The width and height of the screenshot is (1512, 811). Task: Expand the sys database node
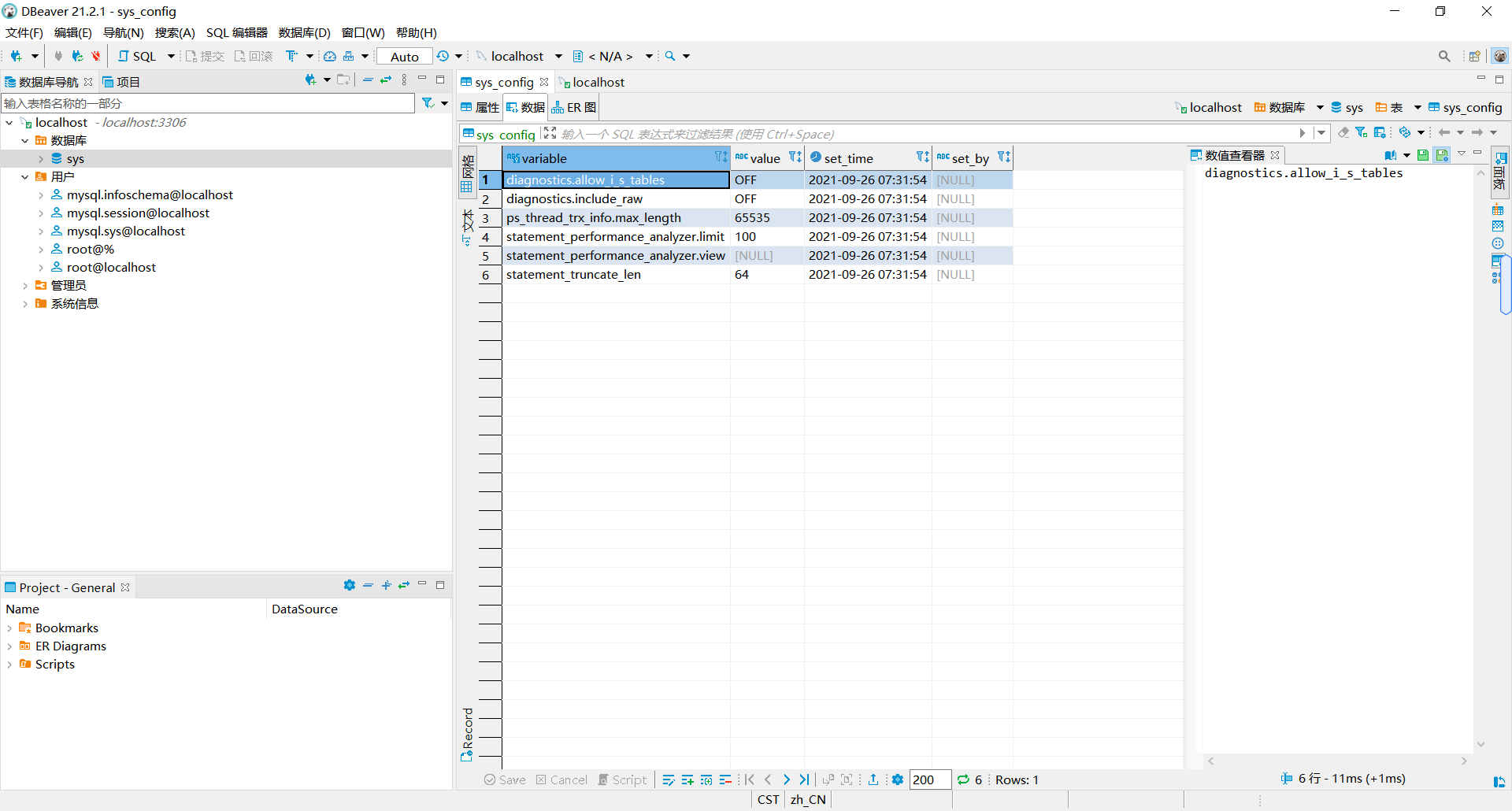pos(41,159)
